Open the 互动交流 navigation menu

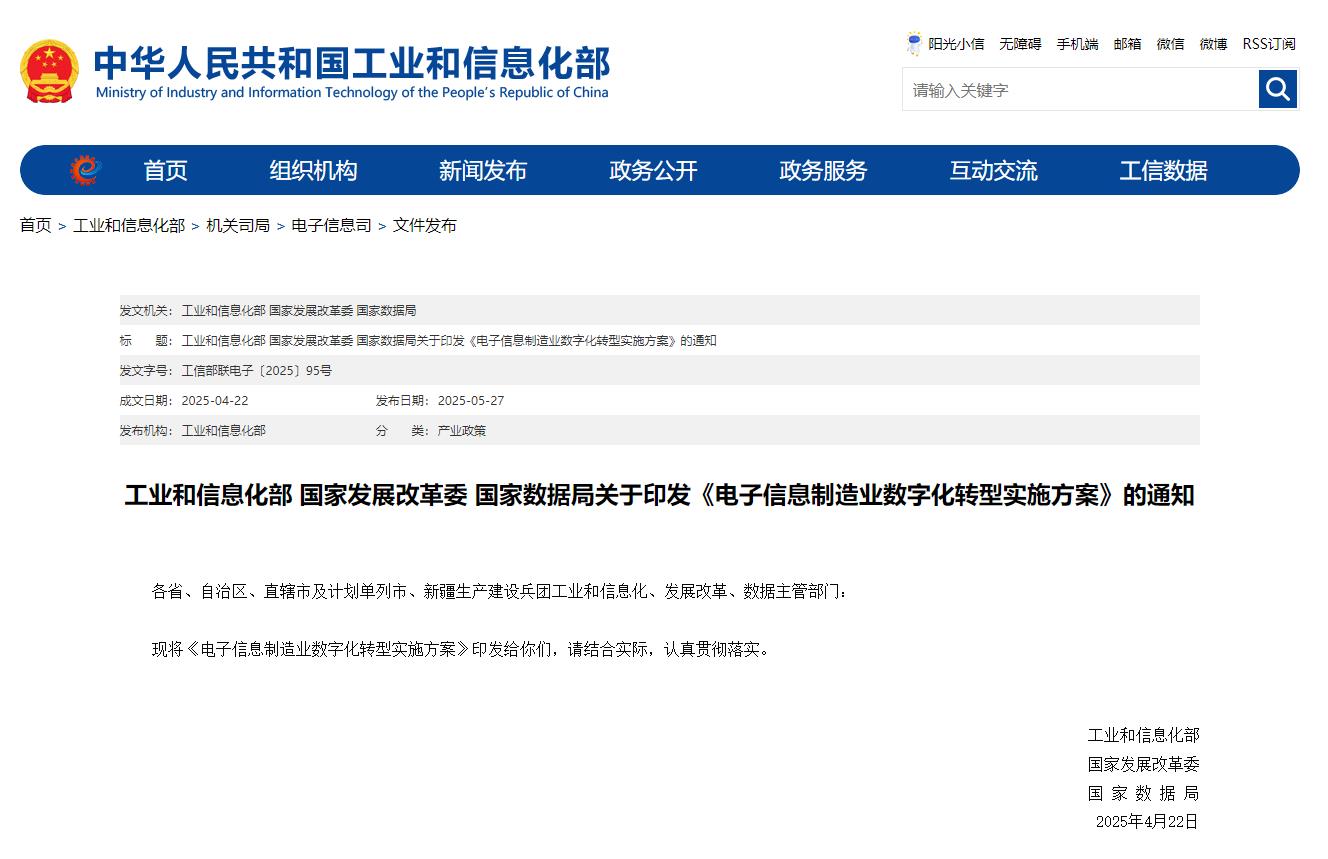tap(993, 171)
